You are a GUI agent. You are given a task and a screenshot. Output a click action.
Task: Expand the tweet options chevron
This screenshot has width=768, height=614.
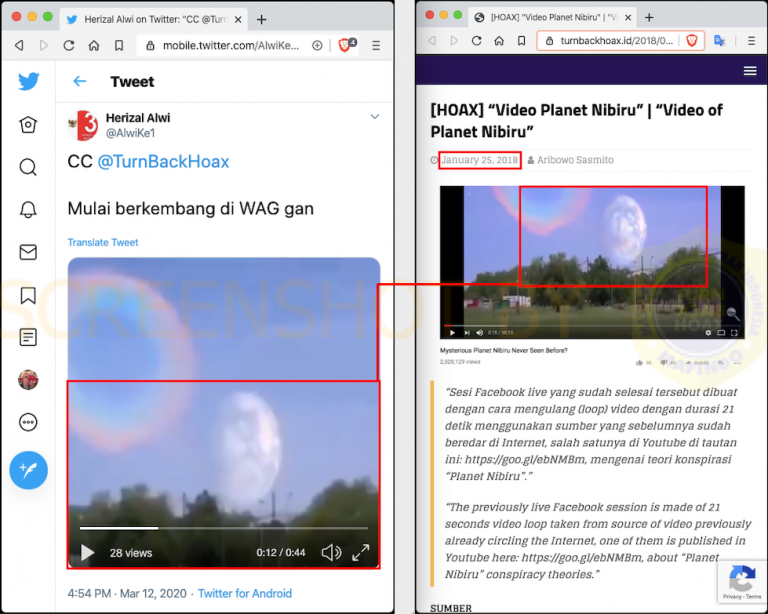(x=375, y=117)
